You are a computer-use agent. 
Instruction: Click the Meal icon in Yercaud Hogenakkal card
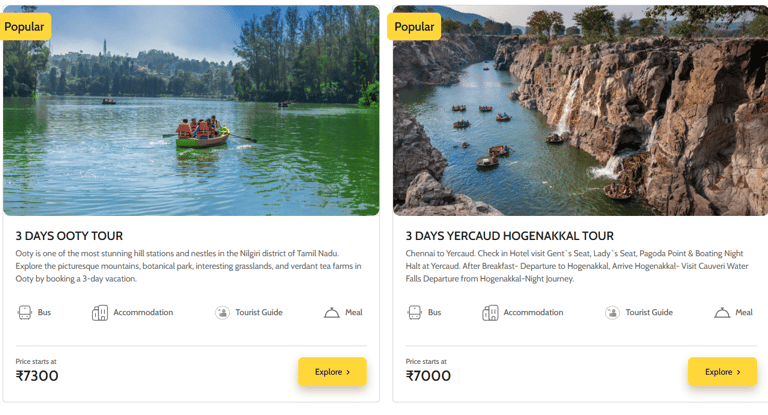(x=722, y=313)
